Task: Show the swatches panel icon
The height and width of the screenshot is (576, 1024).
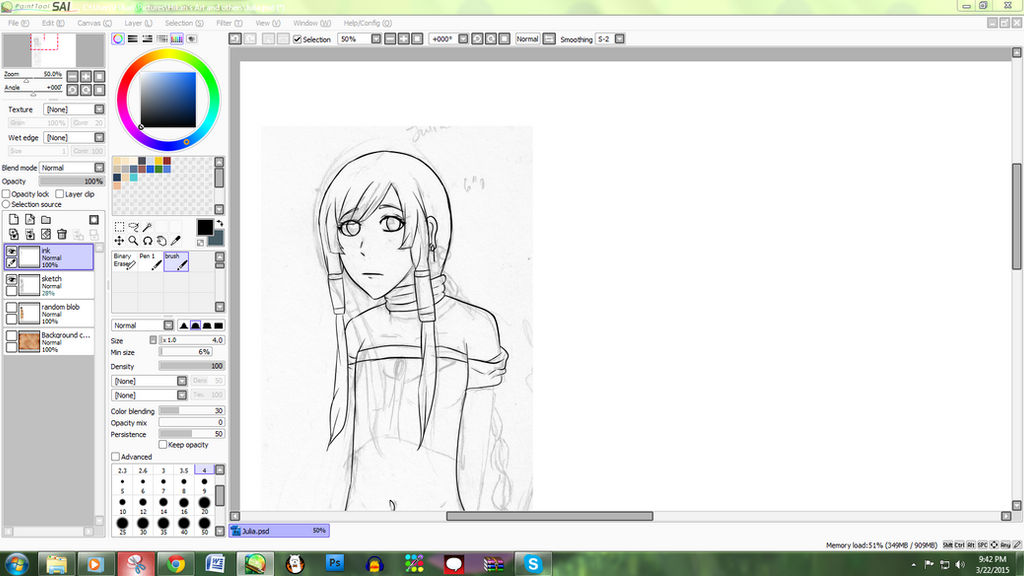Action: pyautogui.click(x=176, y=39)
